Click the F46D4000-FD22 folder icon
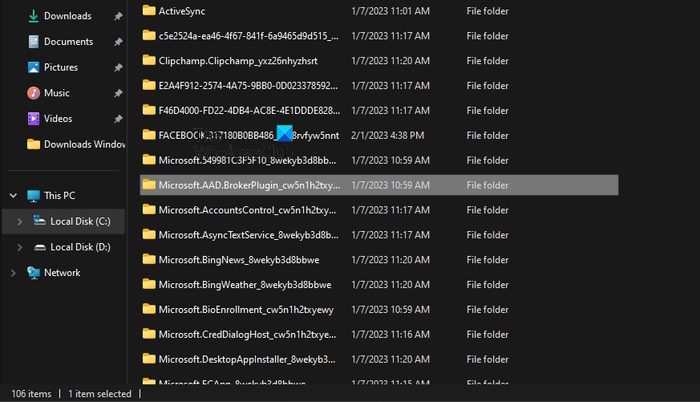This screenshot has height=402, width=700. (x=149, y=110)
